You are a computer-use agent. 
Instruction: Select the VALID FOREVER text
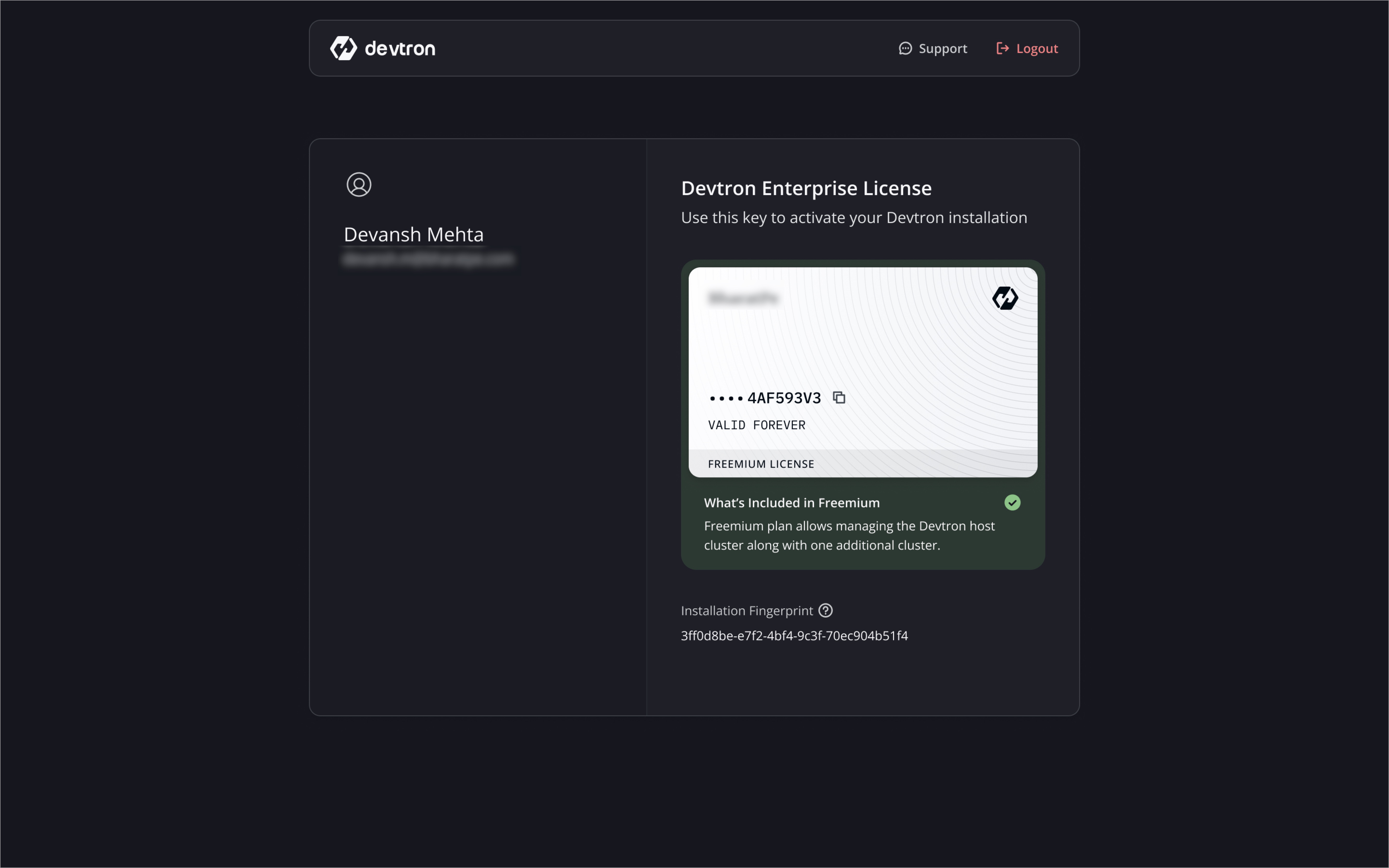756,425
